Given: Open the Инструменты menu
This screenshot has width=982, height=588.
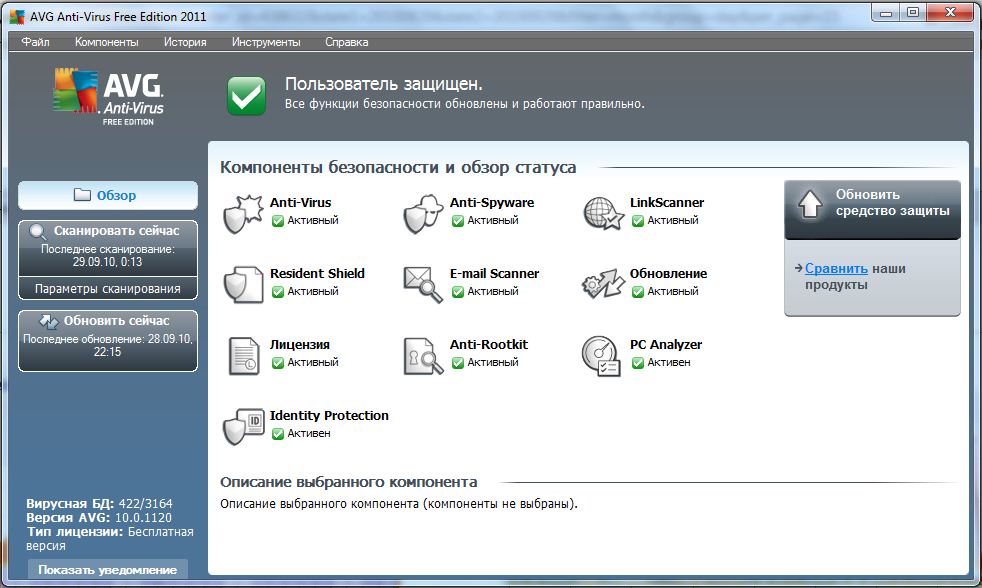Looking at the screenshot, I should coord(266,42).
